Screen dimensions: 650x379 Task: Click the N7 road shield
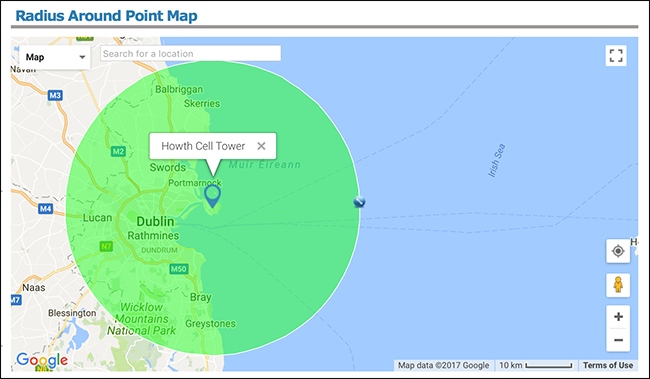click(106, 246)
